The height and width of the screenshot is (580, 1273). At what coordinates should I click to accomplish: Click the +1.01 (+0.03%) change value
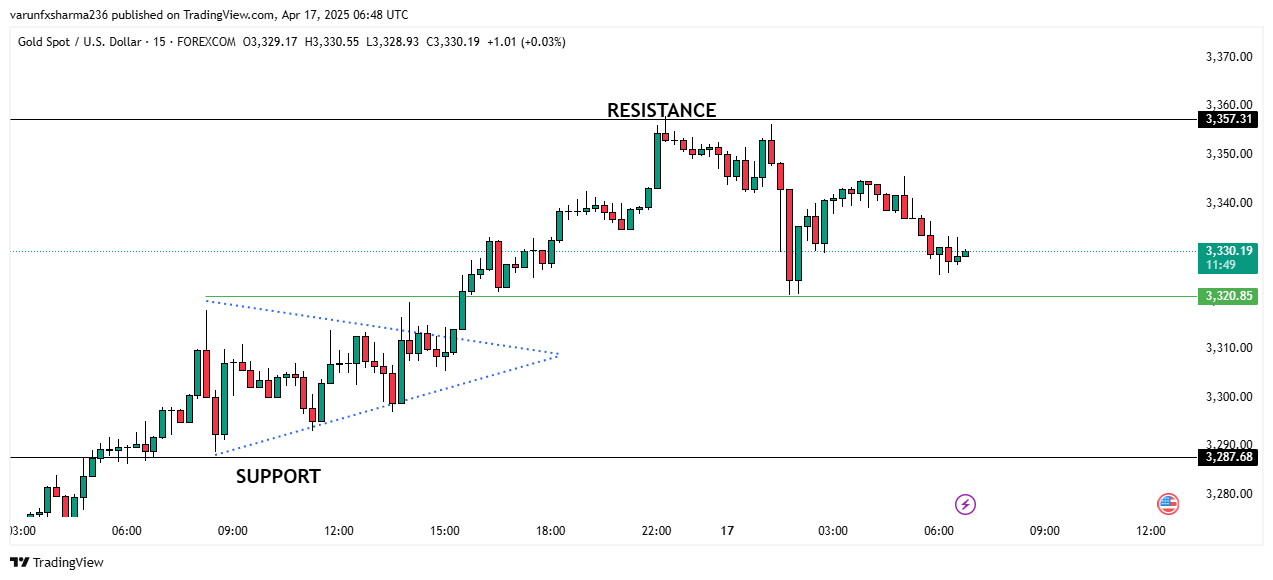(x=526, y=42)
